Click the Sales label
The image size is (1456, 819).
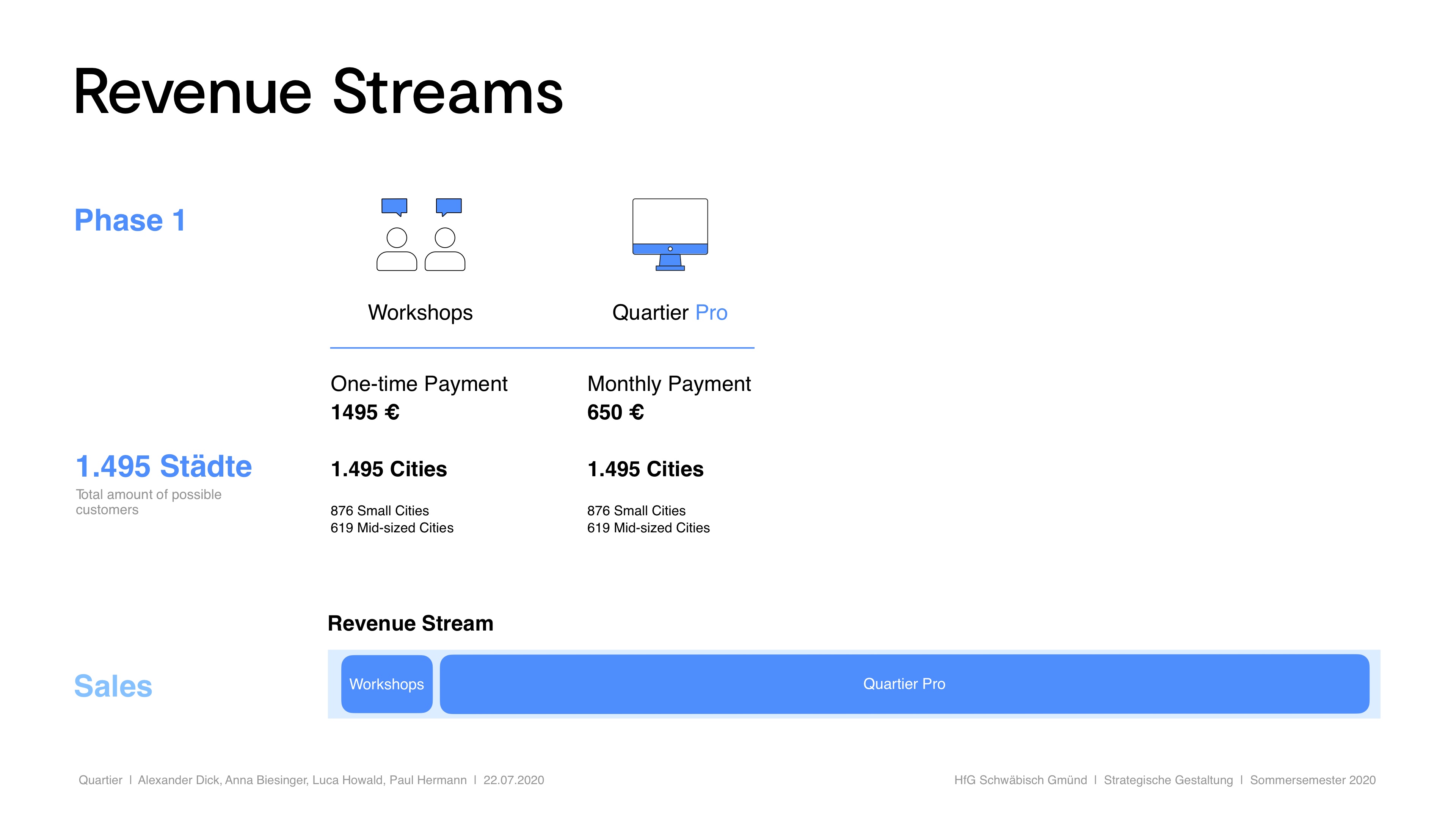point(113,686)
